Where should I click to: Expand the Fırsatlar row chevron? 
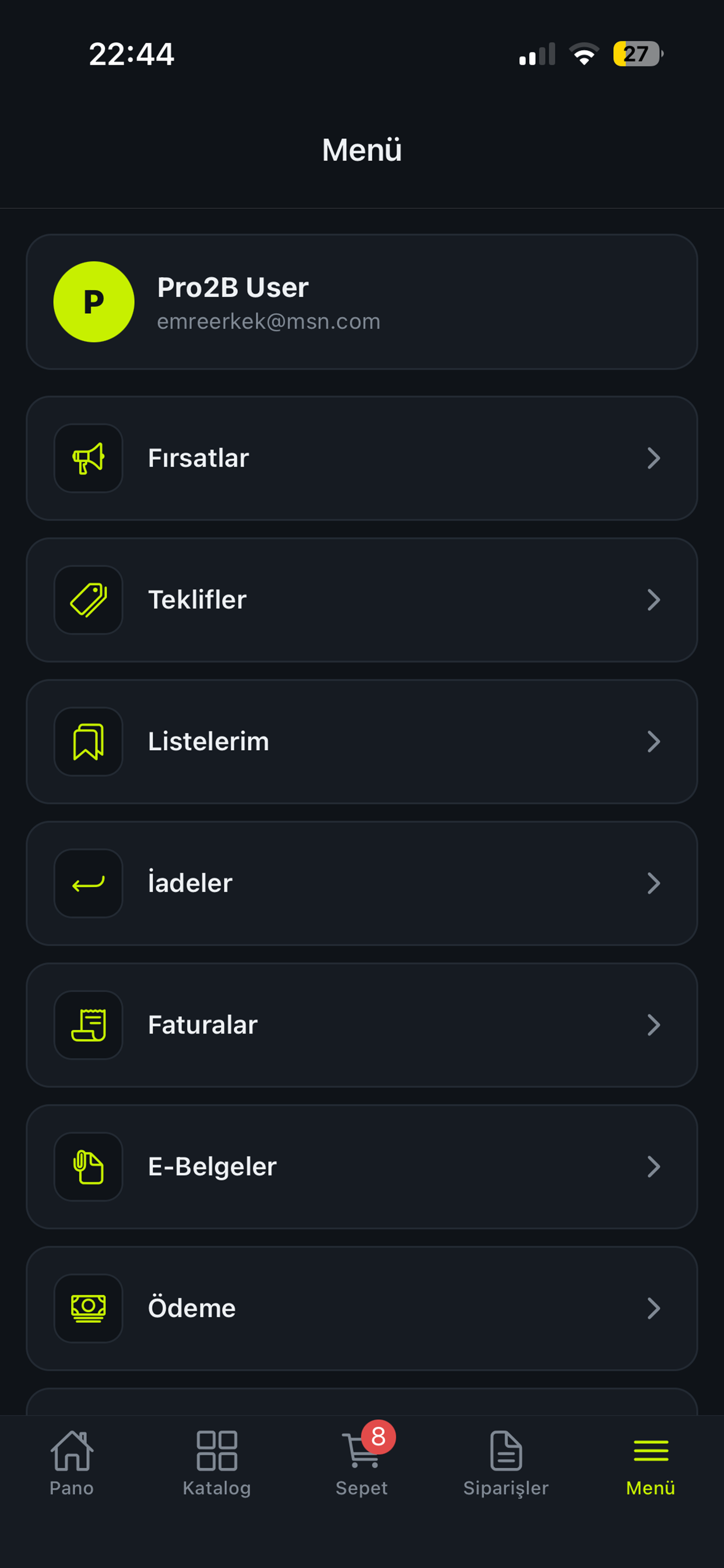coord(653,459)
